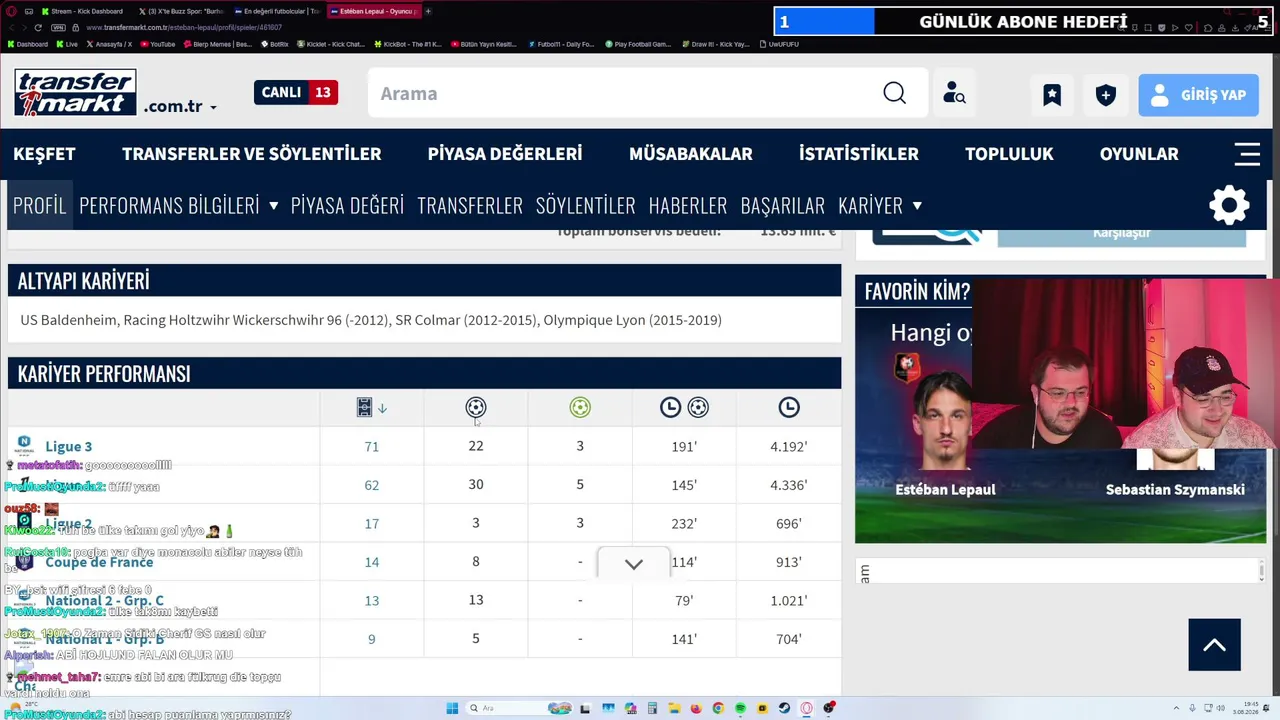This screenshot has width=1280, height=720.
Task: Open the Coupe de France link
Action: [x=99, y=562]
